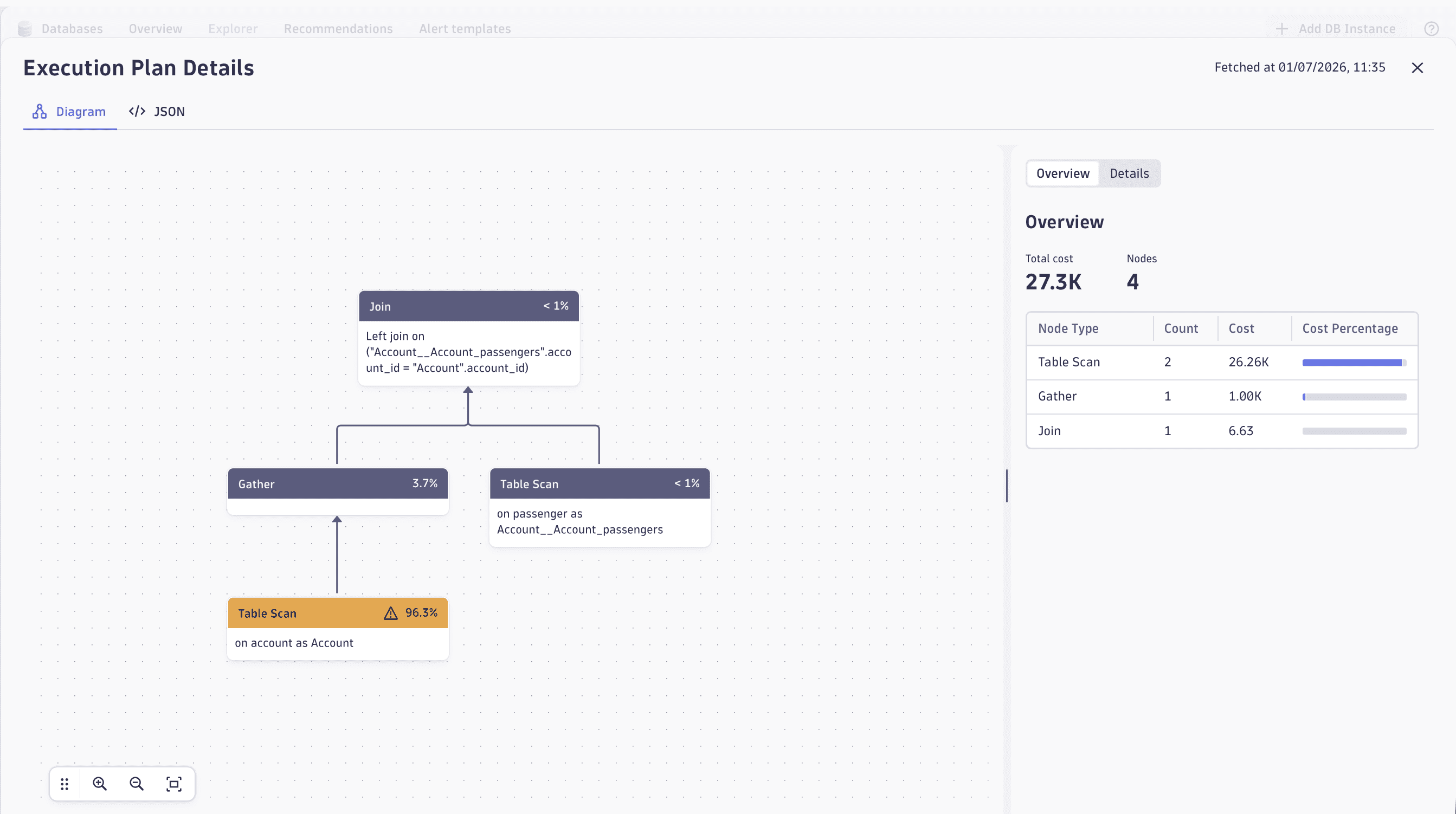Select the Details segment in side panel
The height and width of the screenshot is (814, 1456).
(1129, 173)
